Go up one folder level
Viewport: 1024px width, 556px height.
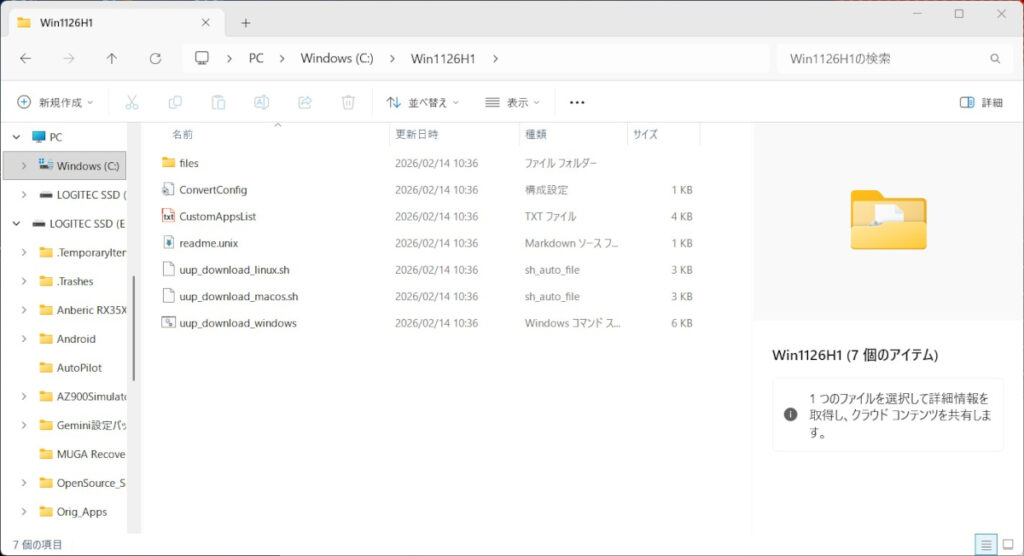tap(111, 59)
